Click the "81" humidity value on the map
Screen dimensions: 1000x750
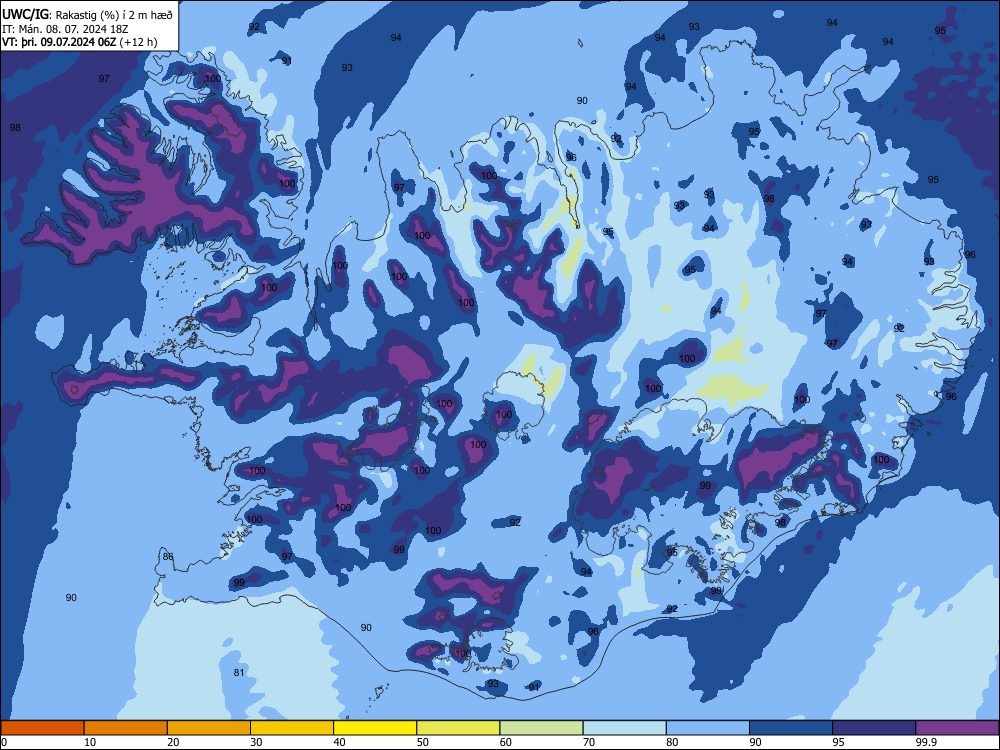pos(239,672)
